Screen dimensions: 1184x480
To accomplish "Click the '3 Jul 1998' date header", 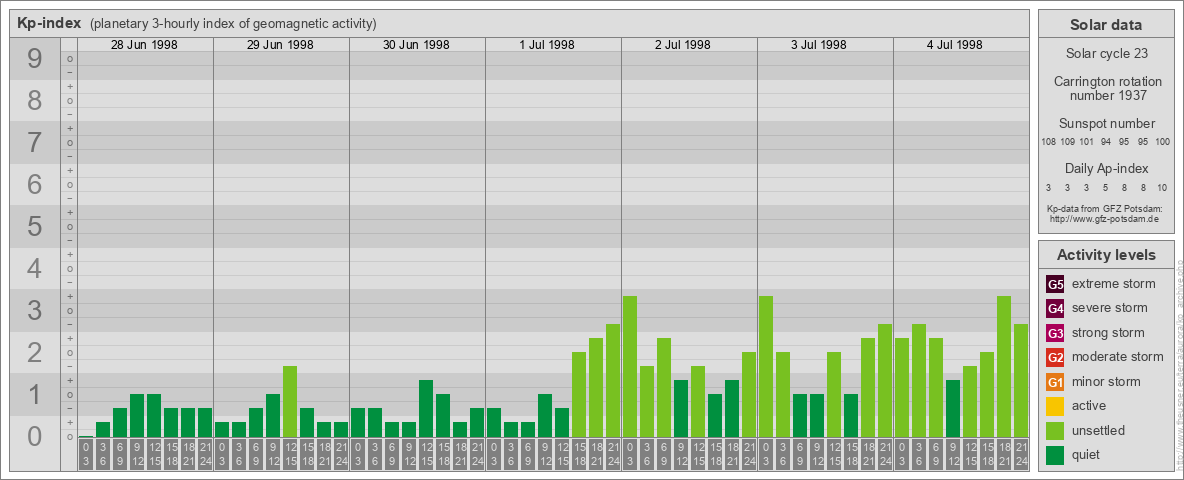I will pos(819,45).
